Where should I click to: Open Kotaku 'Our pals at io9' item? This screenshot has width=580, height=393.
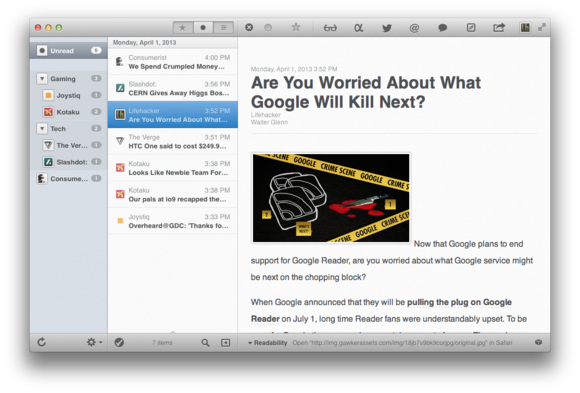pyautogui.click(x=173, y=194)
